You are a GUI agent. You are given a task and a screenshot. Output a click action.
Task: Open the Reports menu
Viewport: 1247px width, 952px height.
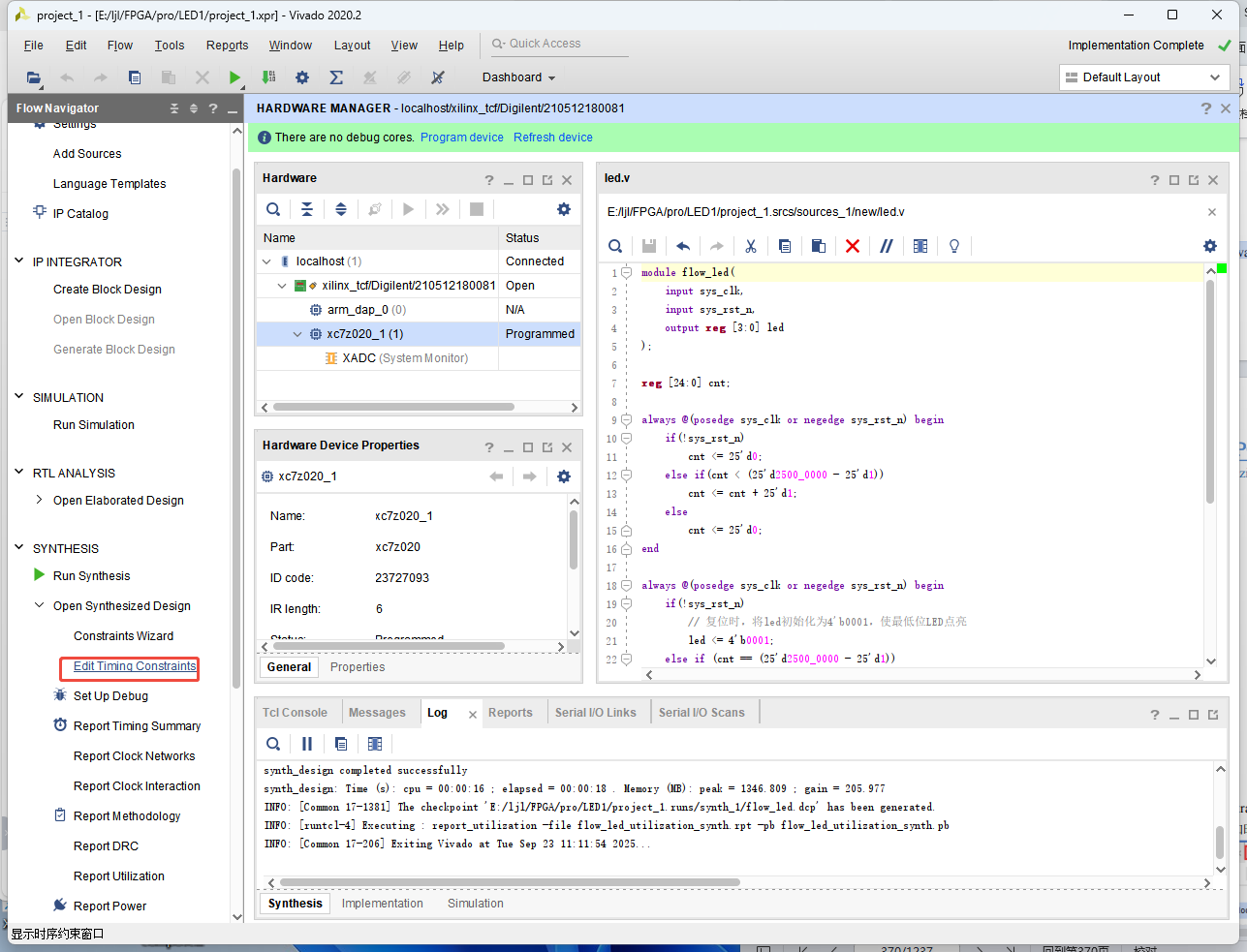tap(228, 46)
